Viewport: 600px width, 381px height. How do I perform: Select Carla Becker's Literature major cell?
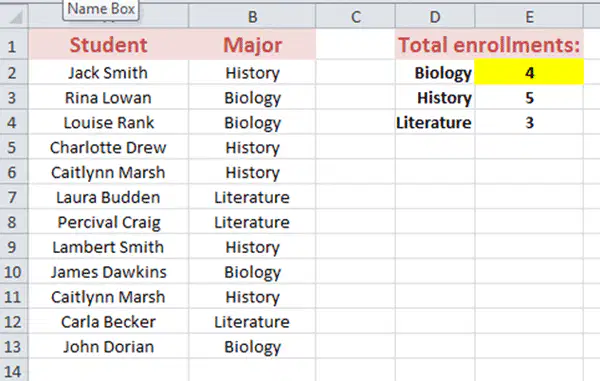pyautogui.click(x=252, y=322)
